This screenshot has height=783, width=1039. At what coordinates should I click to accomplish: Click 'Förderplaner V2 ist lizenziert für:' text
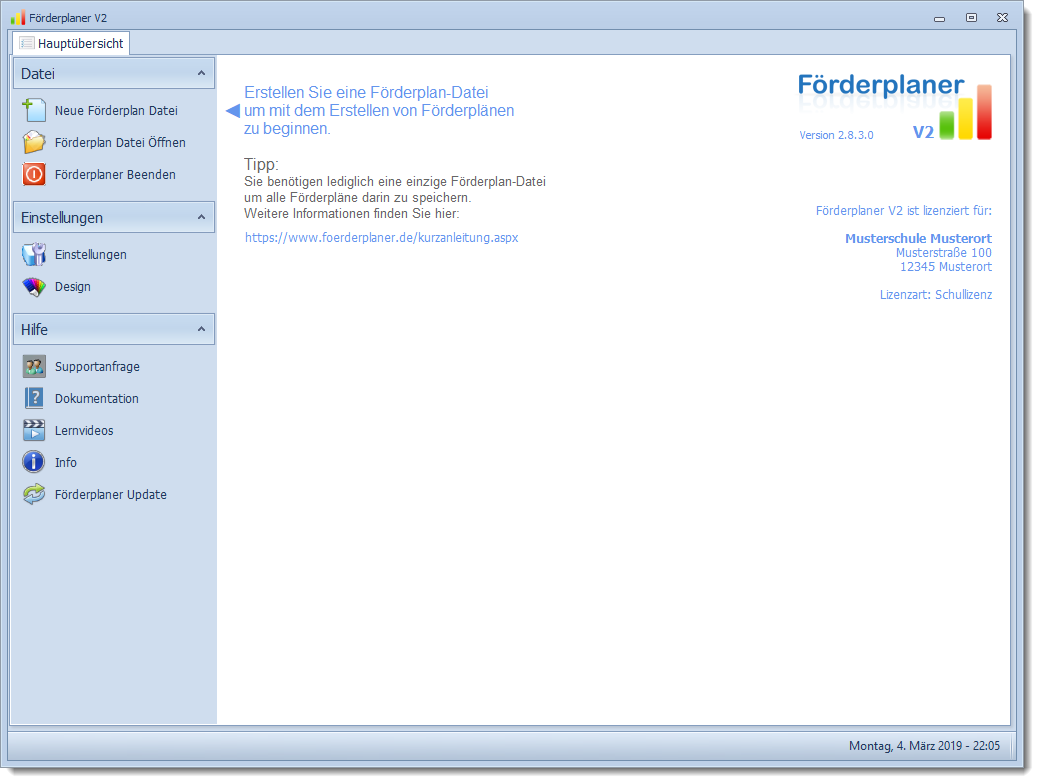(x=904, y=211)
